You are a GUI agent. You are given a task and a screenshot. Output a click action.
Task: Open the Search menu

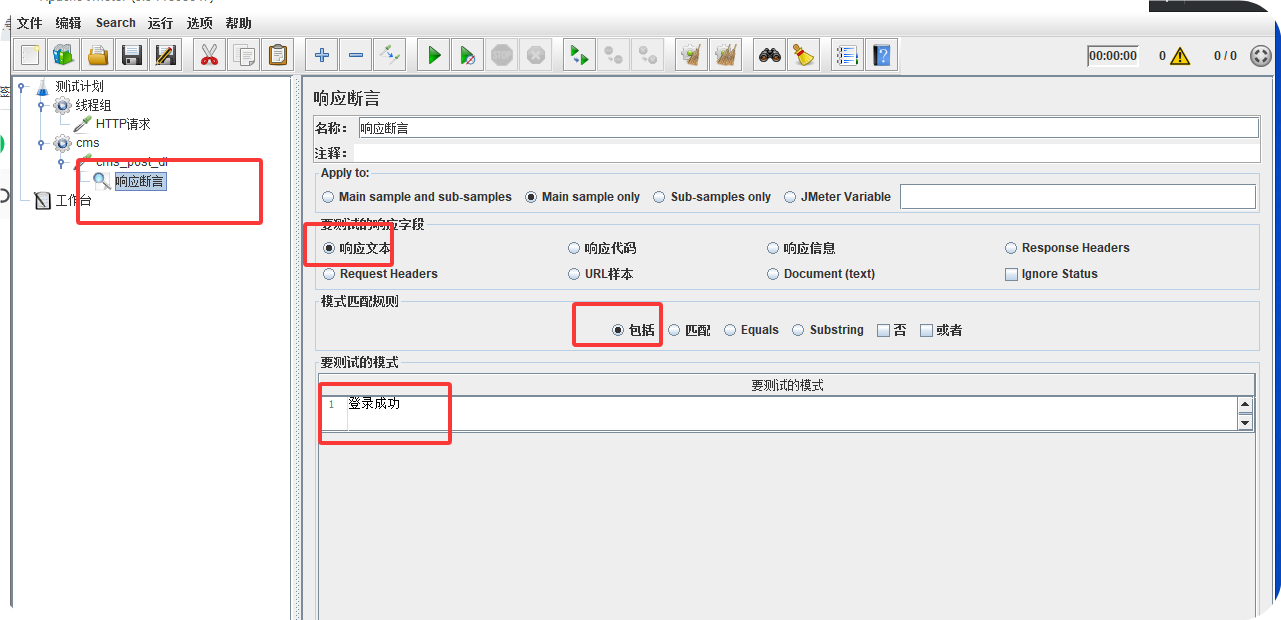point(116,23)
